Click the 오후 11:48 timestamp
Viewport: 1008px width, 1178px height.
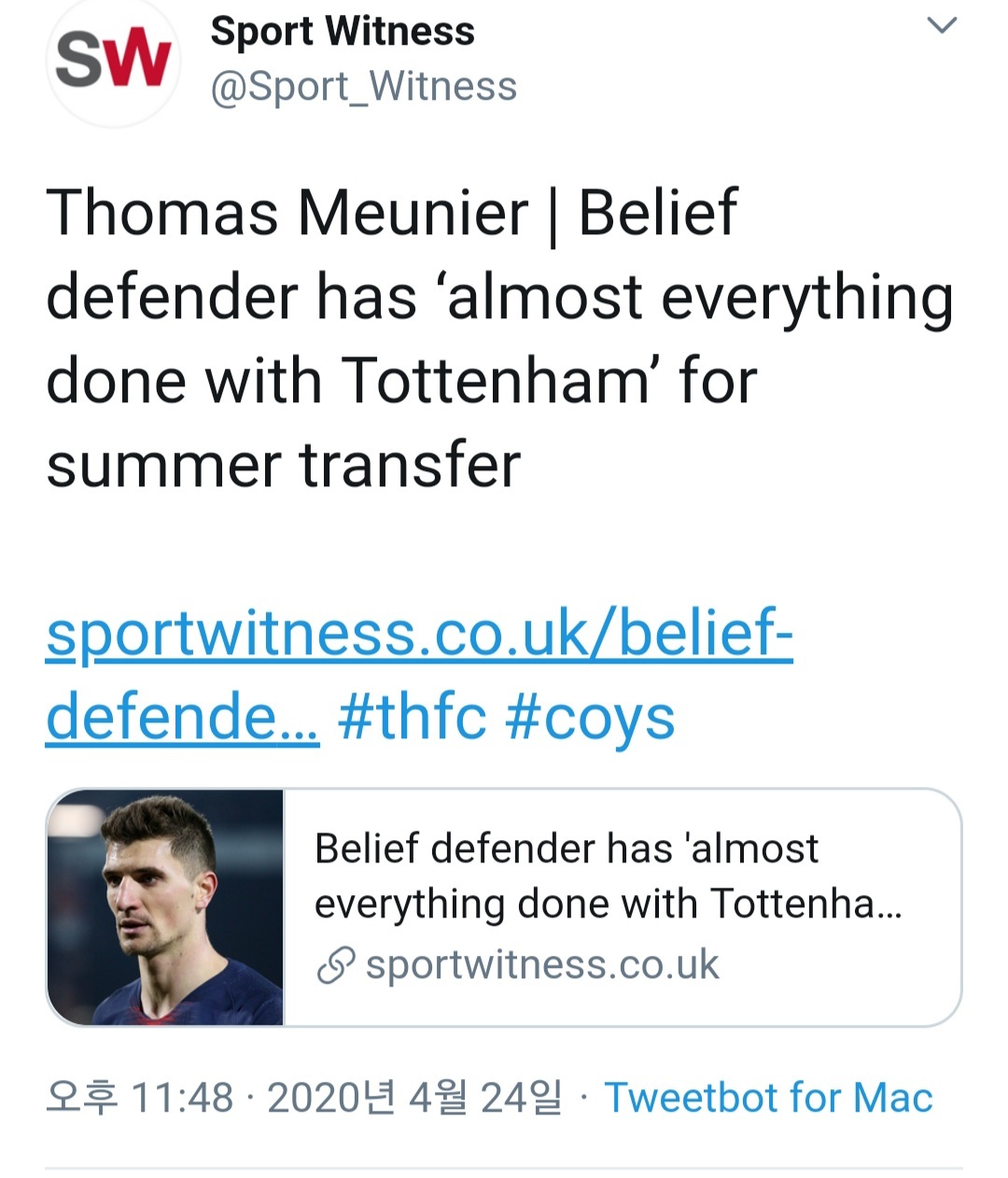[139, 1098]
